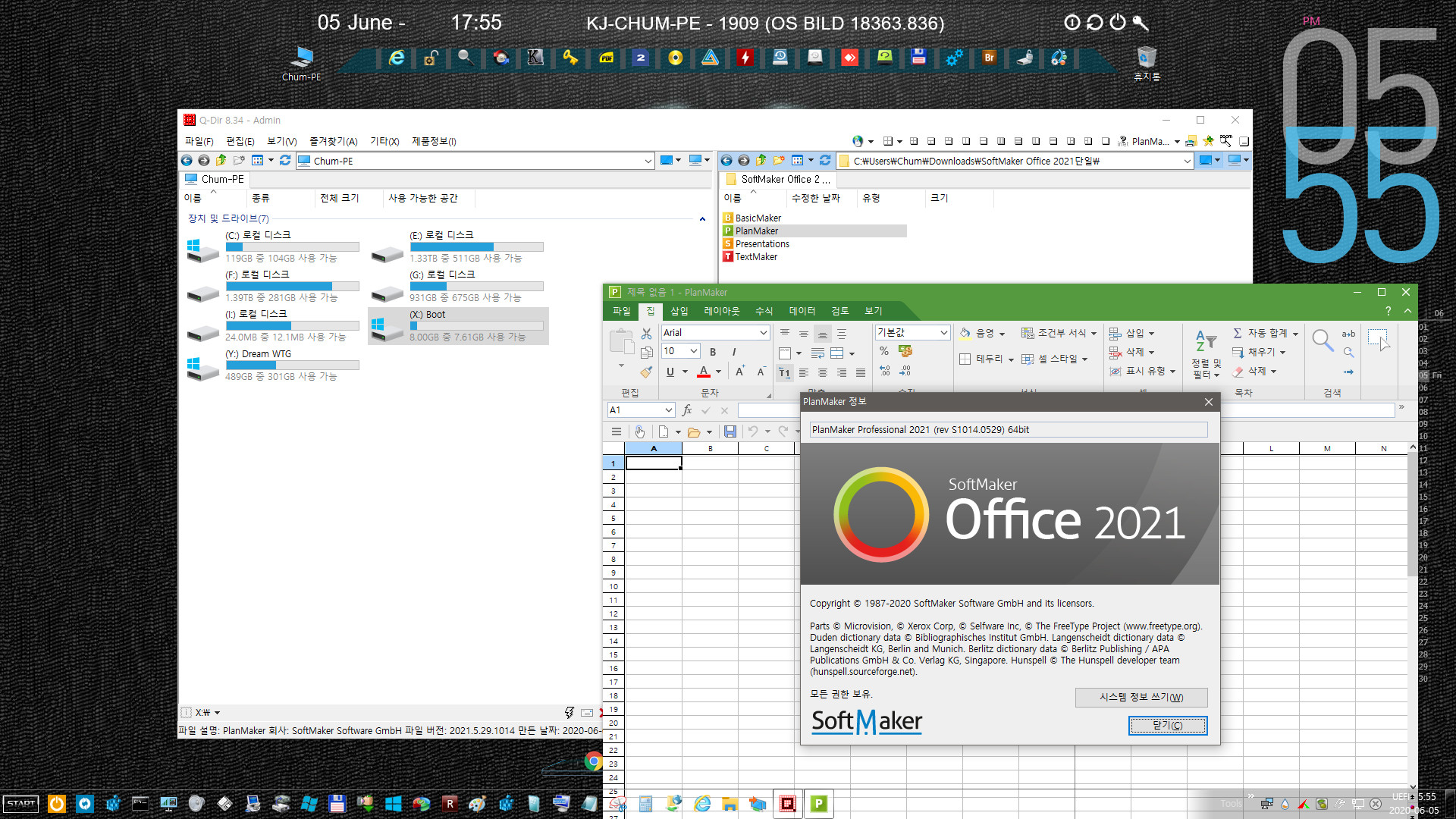Click the increase decimal places icon
Image resolution: width=1456 pixels, height=819 pixels.
[x=884, y=371]
